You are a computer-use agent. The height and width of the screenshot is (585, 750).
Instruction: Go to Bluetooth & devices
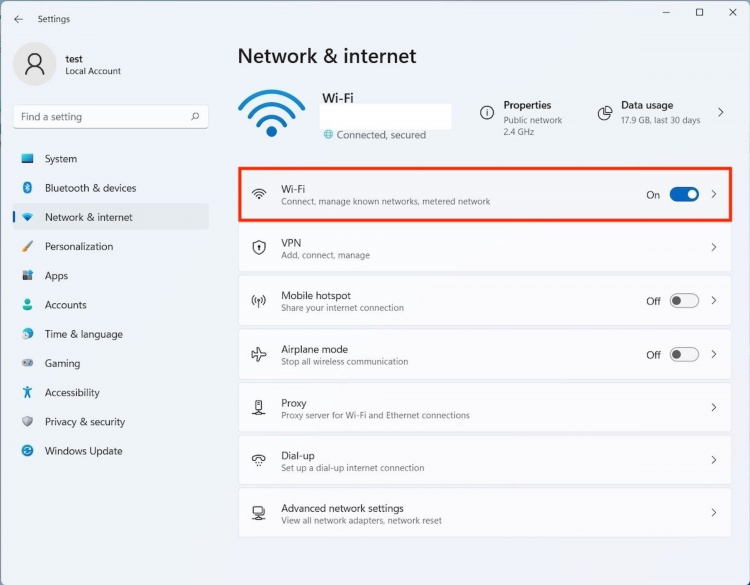click(111, 188)
